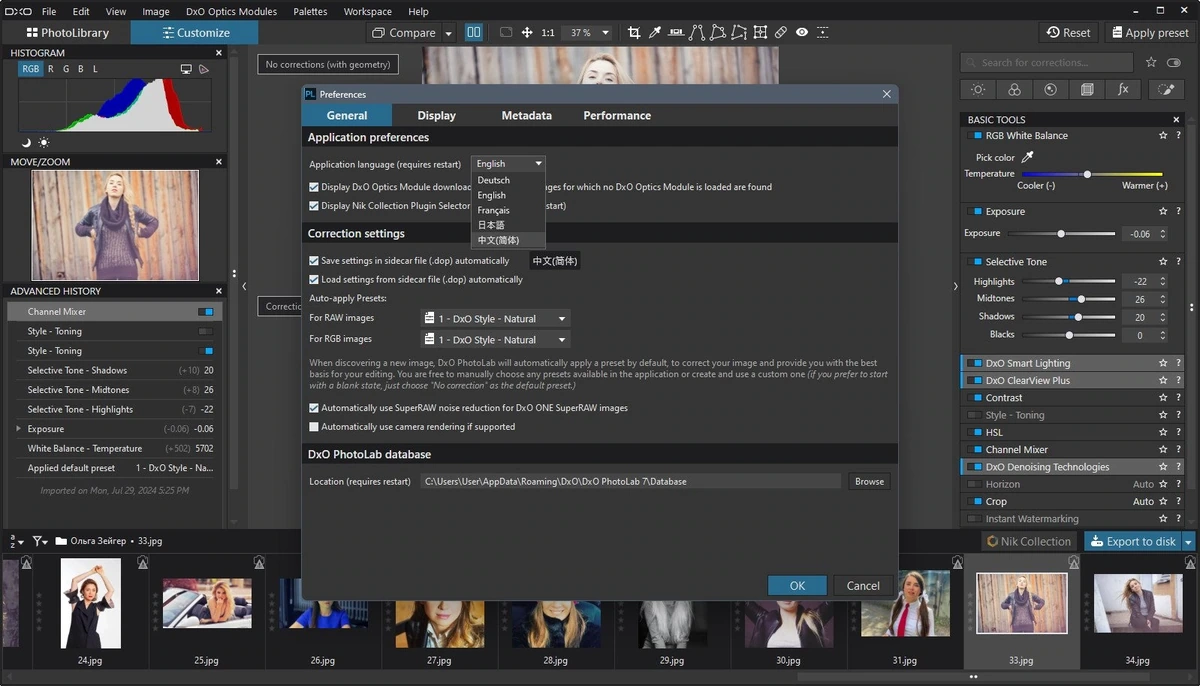Adjust the Exposure slider
Viewport: 1200px width, 686px height.
[x=1062, y=234]
